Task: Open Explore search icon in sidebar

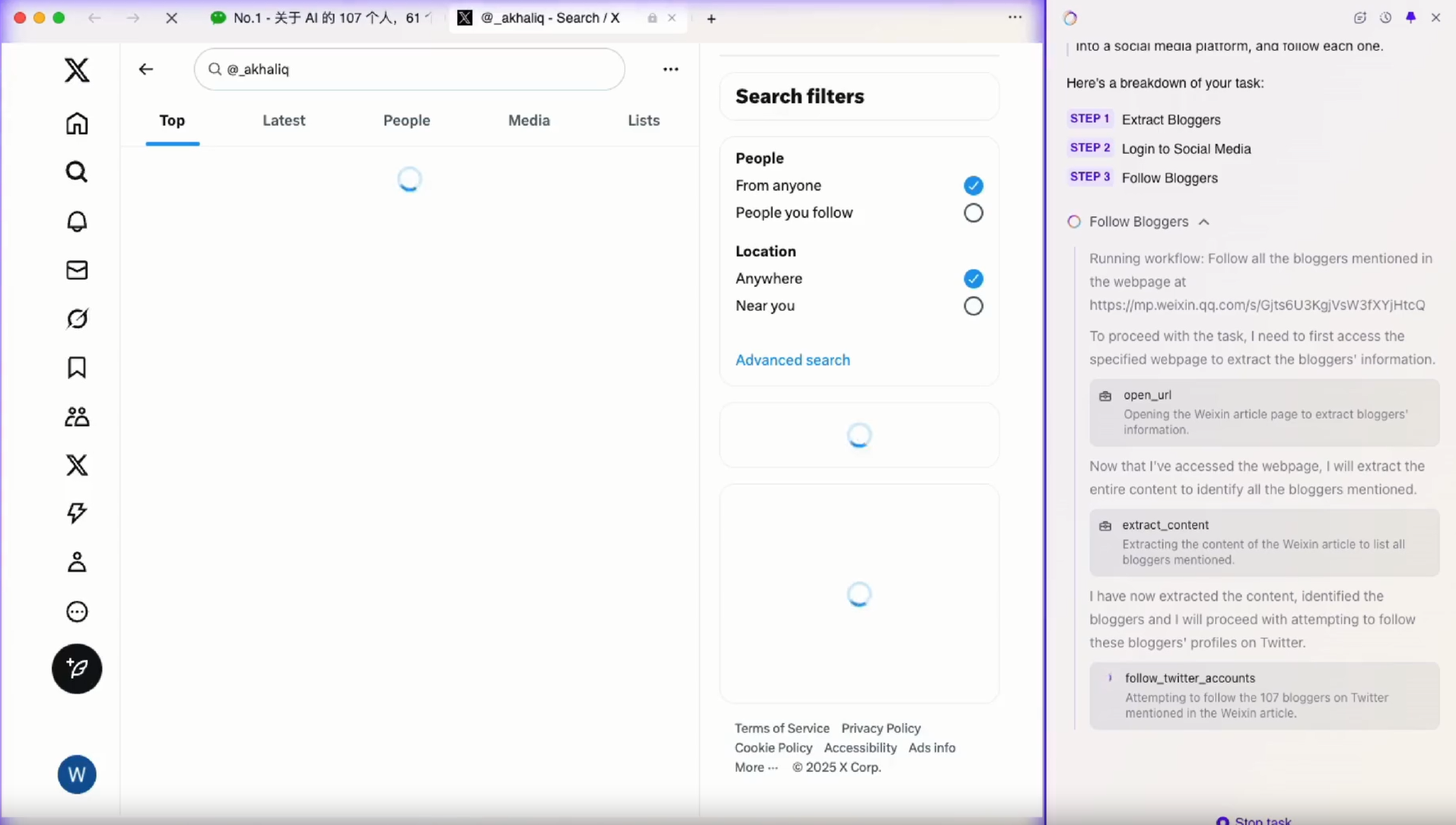Action: click(76, 172)
